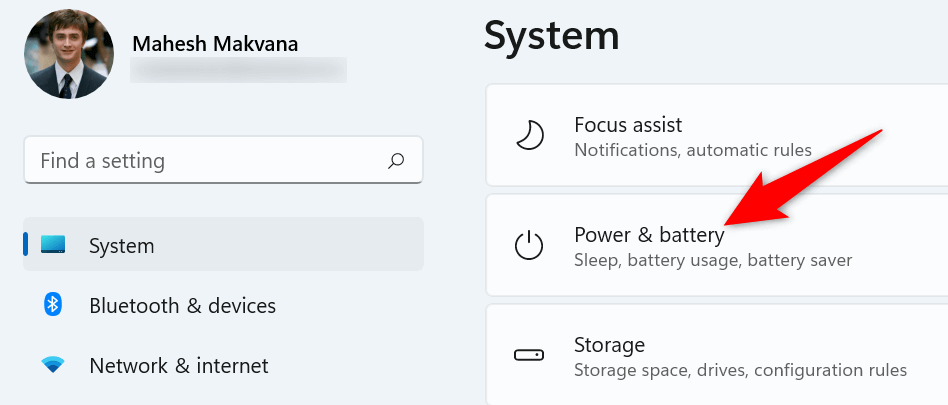Go to Network & internet settings
This screenshot has width=948, height=405.
(x=179, y=366)
